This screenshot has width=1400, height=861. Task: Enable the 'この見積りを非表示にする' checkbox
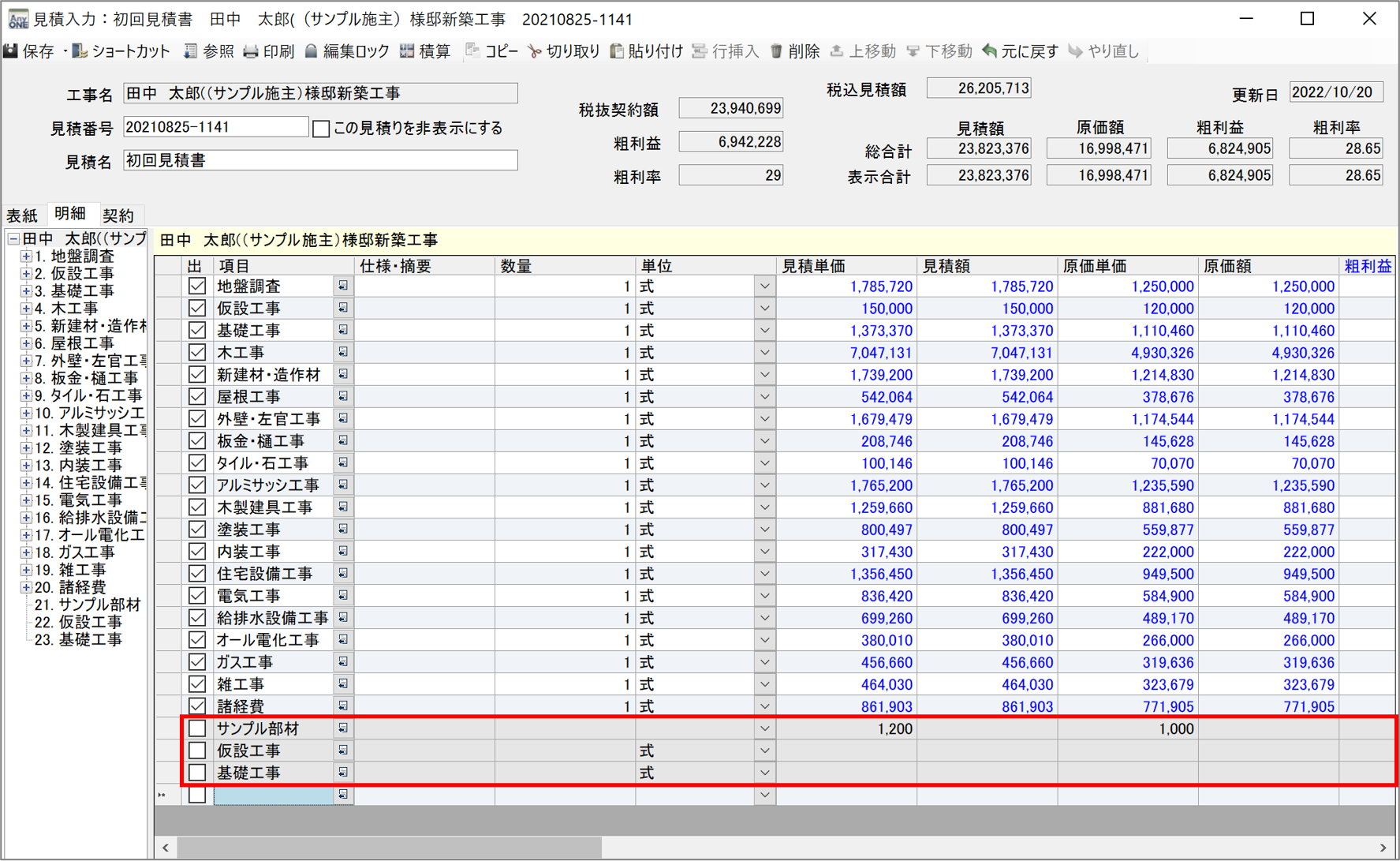tap(321, 129)
